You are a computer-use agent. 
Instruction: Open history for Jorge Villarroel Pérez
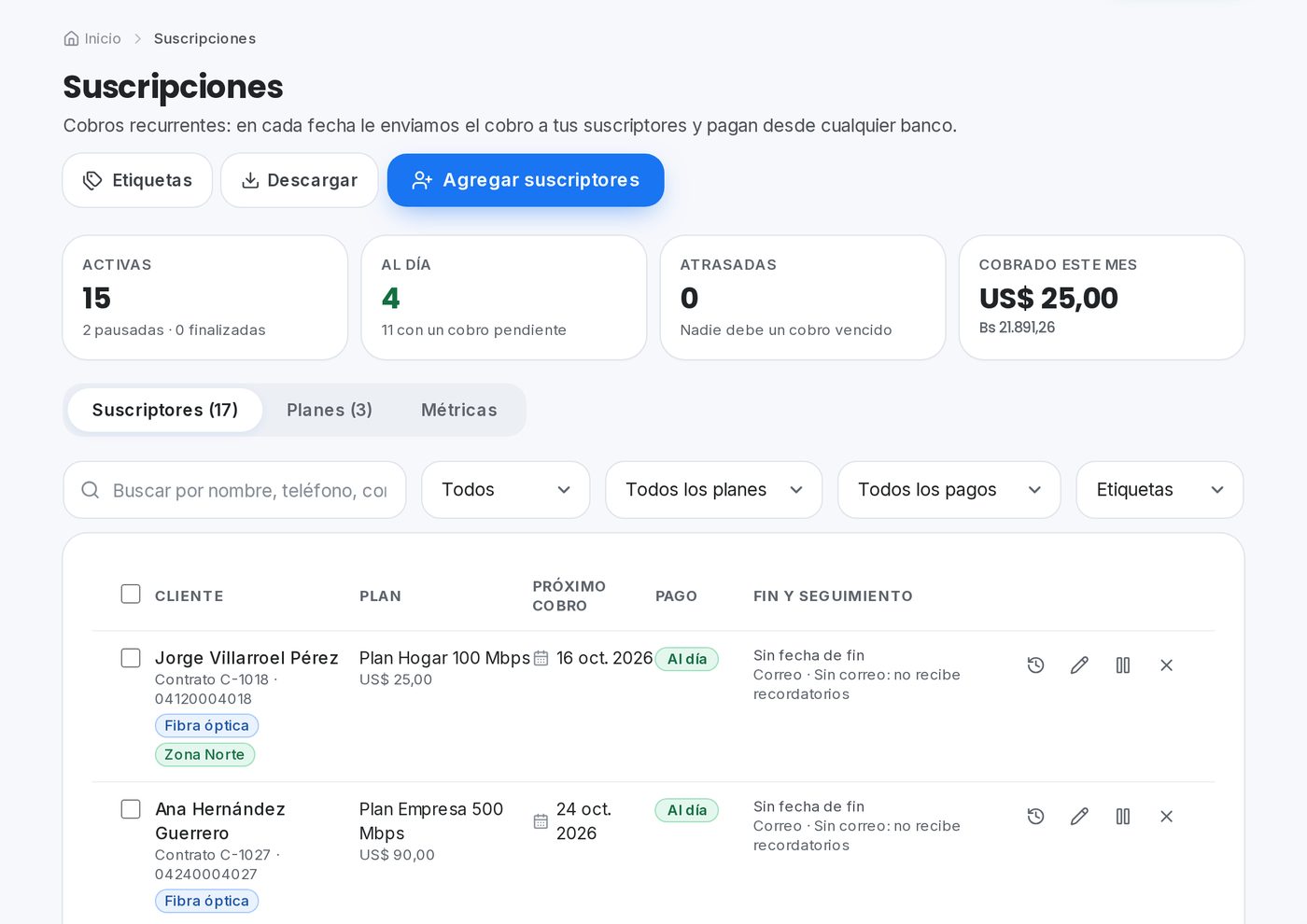pos(1035,665)
